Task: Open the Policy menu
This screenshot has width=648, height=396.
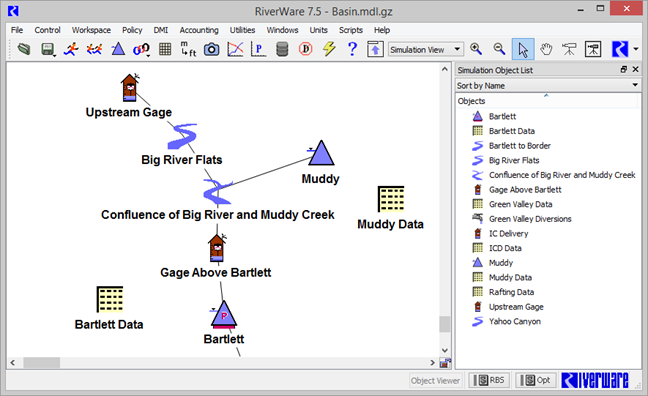Action: [x=132, y=30]
